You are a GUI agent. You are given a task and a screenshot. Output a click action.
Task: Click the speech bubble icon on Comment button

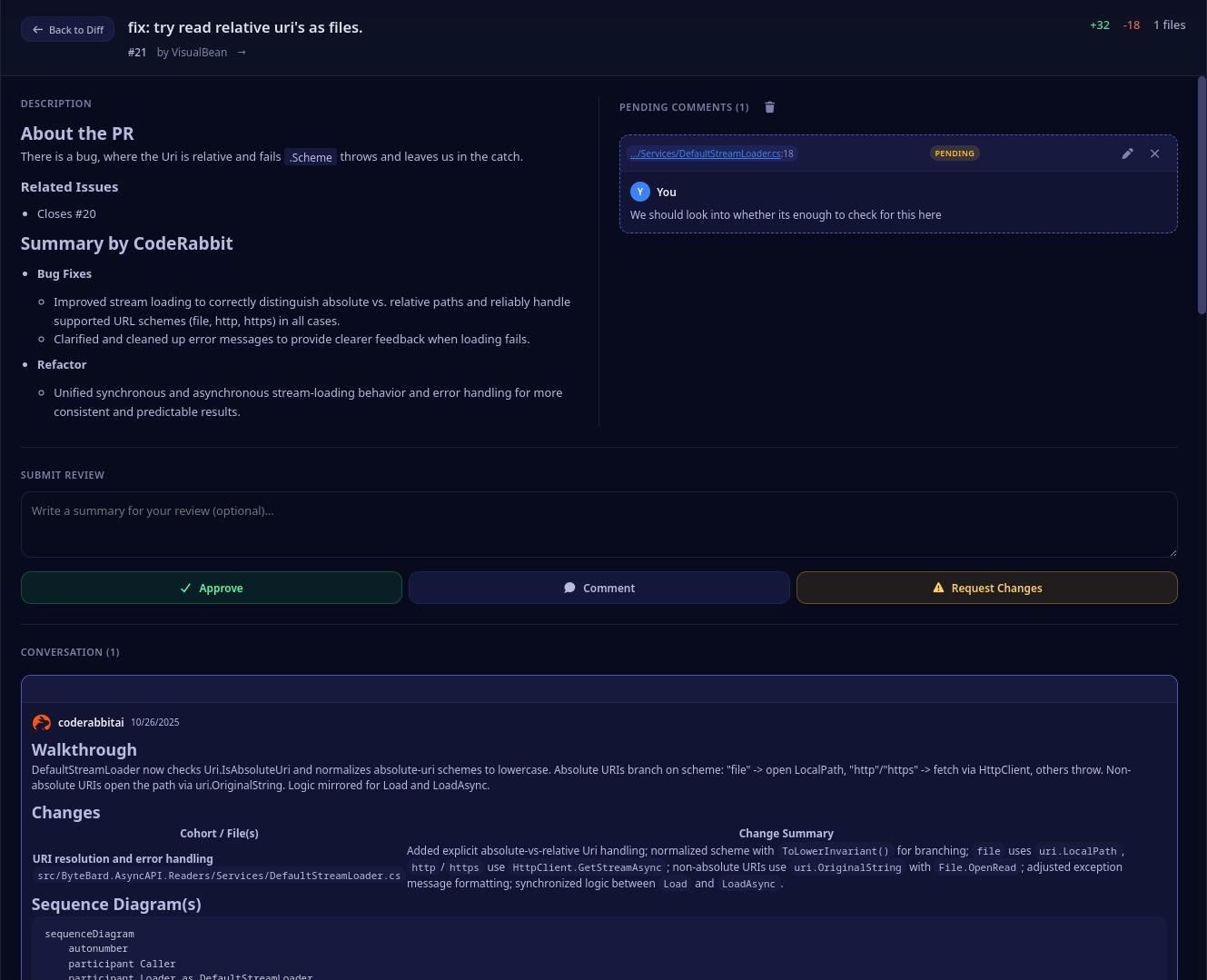(569, 588)
